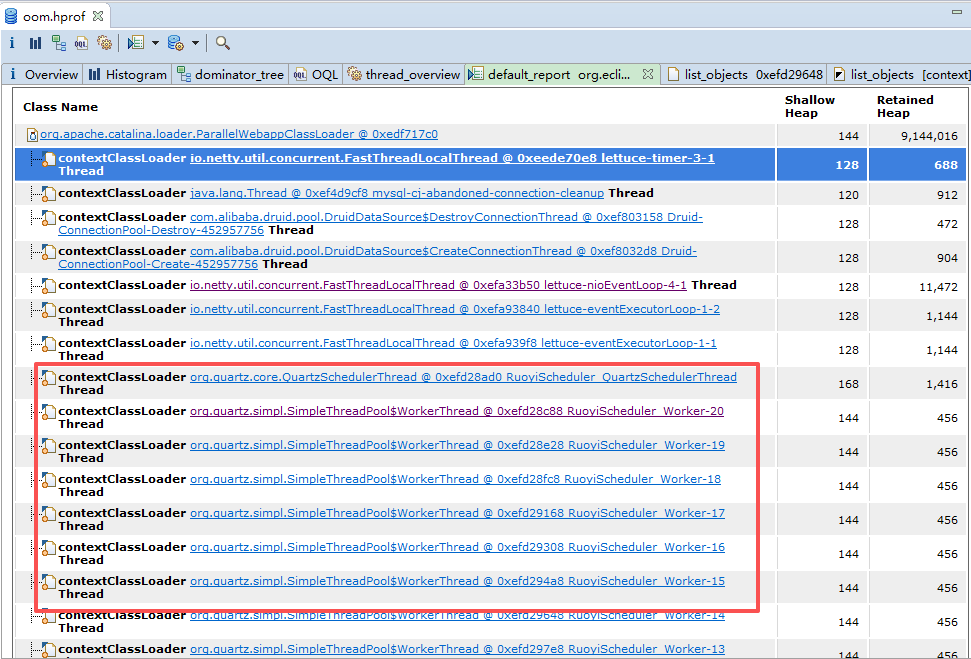Screen dimensions: 971x659
Task: Click the field icon of Druid CreateConnectionThread row
Action: (x=48, y=253)
